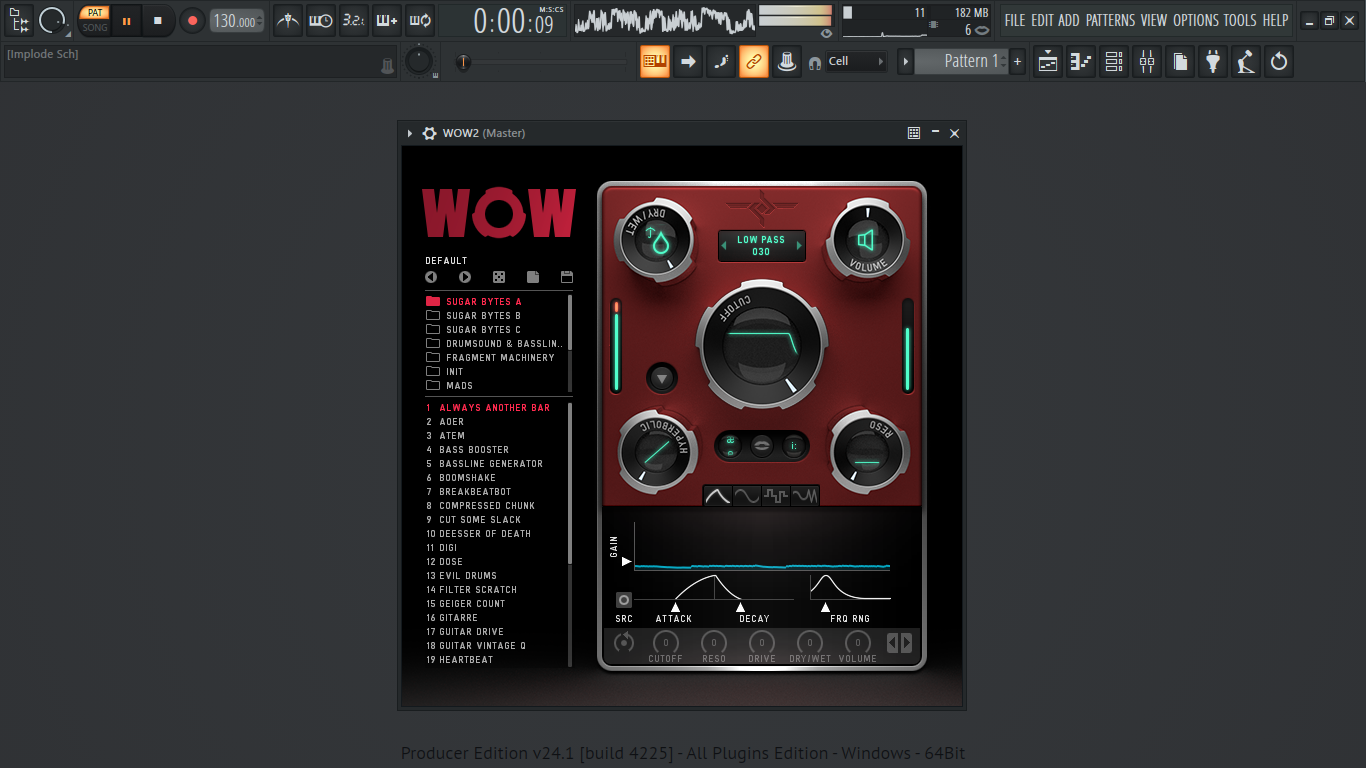Click the record button in transport bar
Viewport: 1366px width, 768px height.
point(192,20)
